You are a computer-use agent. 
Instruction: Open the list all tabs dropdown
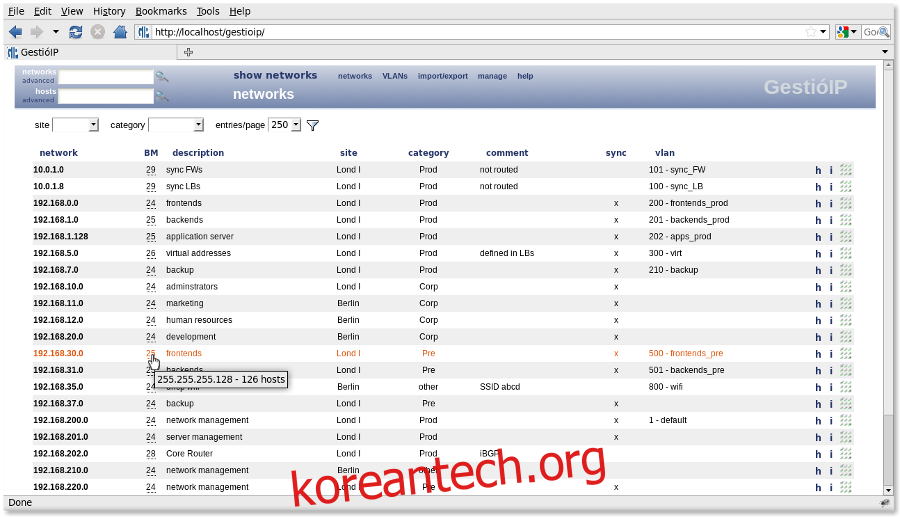(885, 52)
